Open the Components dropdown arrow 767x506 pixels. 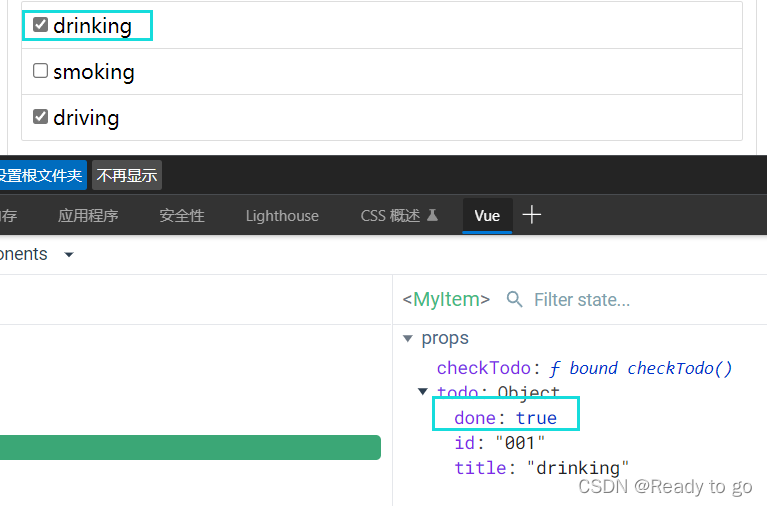click(69, 254)
